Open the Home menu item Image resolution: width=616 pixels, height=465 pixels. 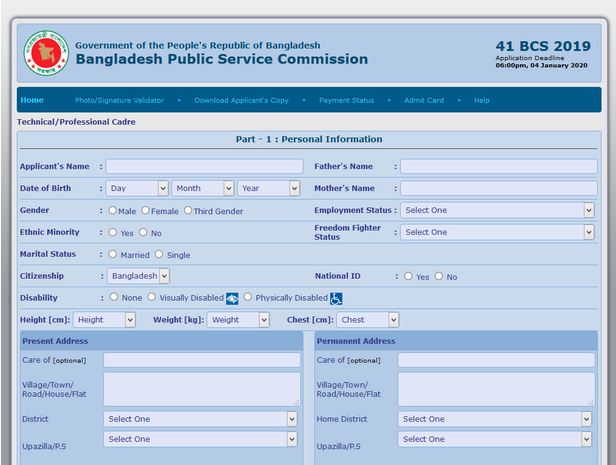click(x=32, y=100)
